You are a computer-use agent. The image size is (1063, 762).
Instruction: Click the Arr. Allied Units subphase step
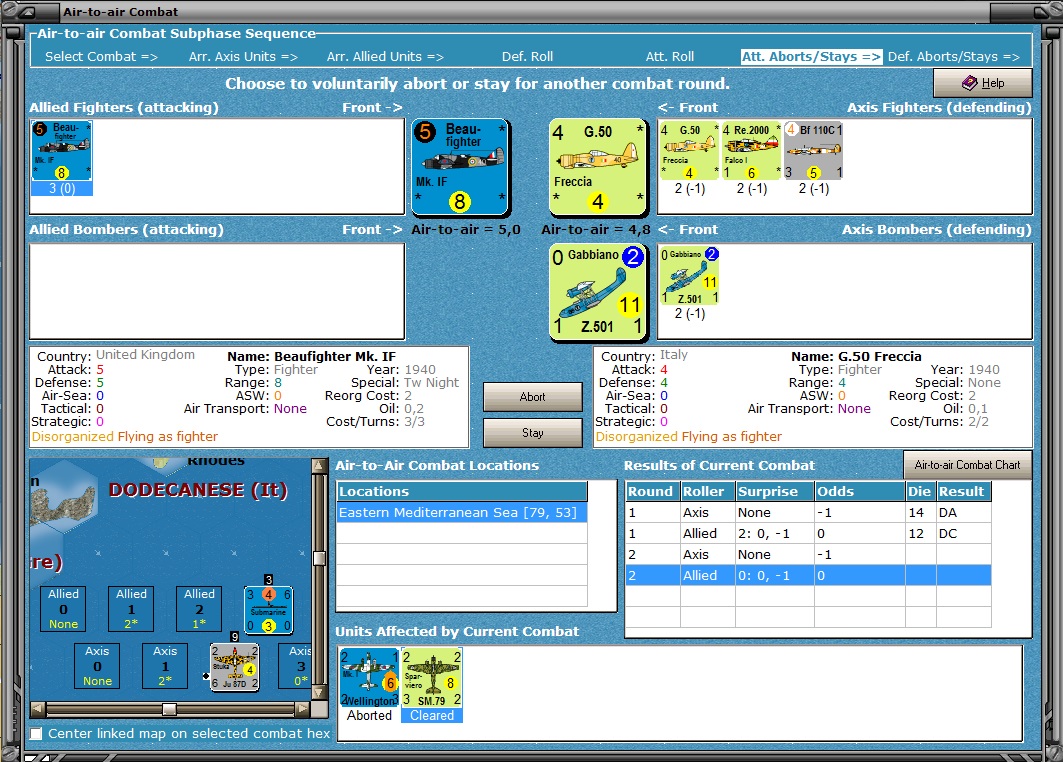click(385, 57)
